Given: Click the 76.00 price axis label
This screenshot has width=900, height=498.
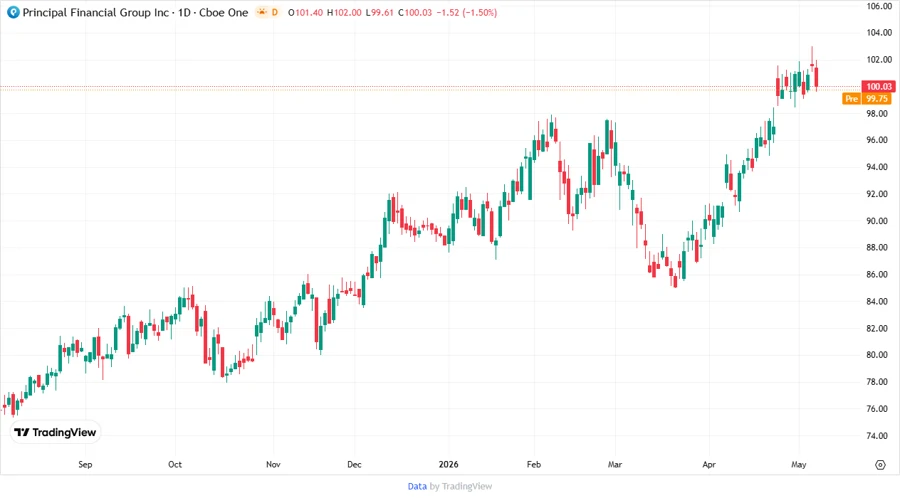Looking at the screenshot, I should coord(879,408).
